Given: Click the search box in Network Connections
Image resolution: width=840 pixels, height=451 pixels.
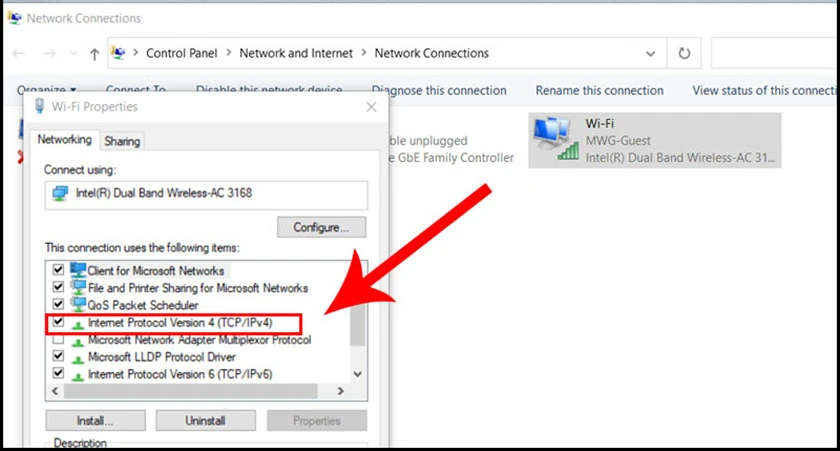Looking at the screenshot, I should pos(775,53).
